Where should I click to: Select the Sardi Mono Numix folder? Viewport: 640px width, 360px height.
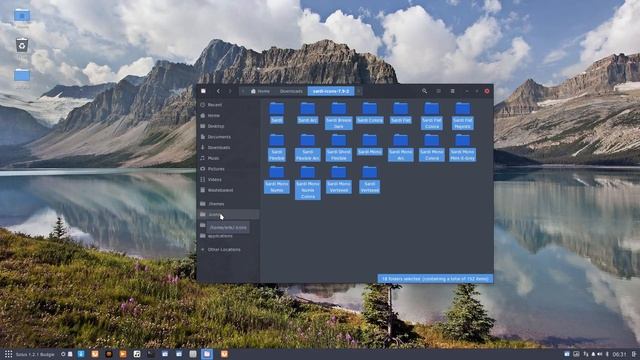coord(277,179)
